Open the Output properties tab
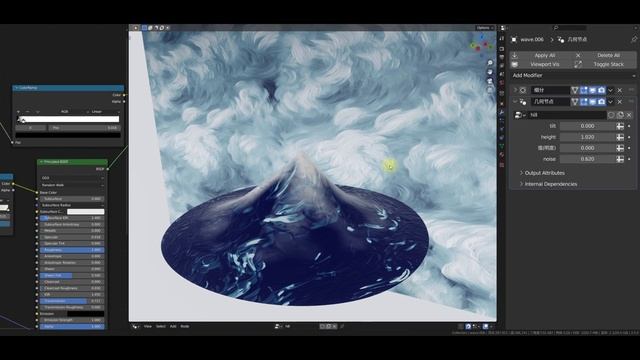Screen dimensions: 640x360 (502, 58)
